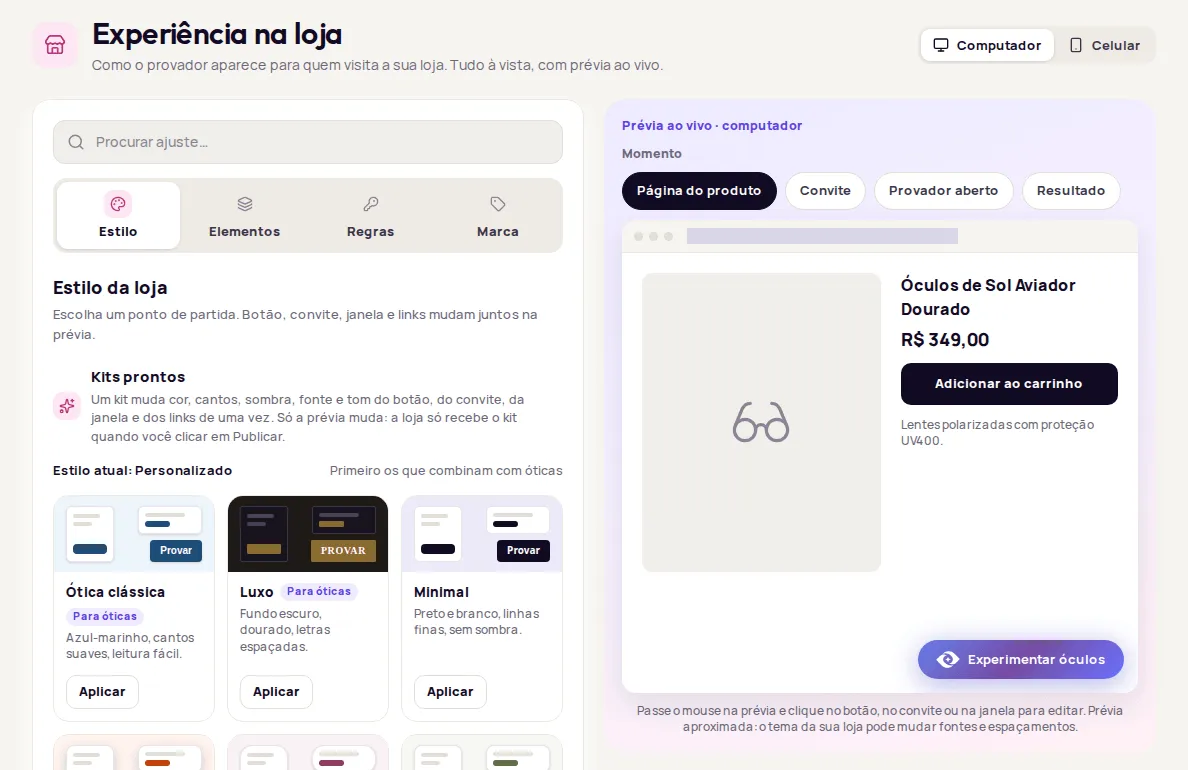
Task: Open the Marca tab
Action: (x=498, y=215)
